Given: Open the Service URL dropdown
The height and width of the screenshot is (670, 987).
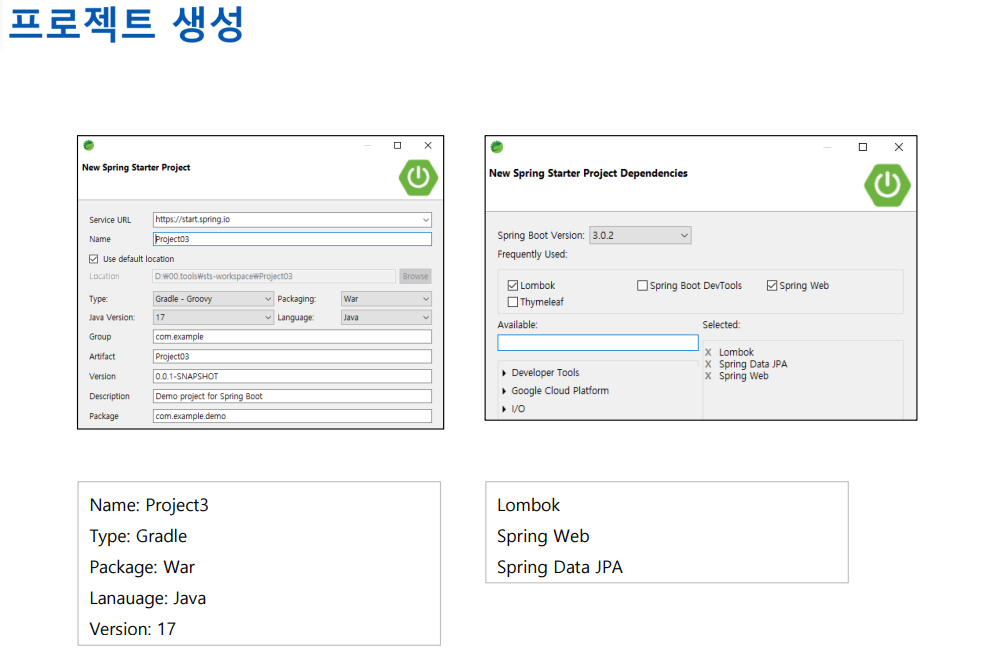Looking at the screenshot, I should [426, 220].
